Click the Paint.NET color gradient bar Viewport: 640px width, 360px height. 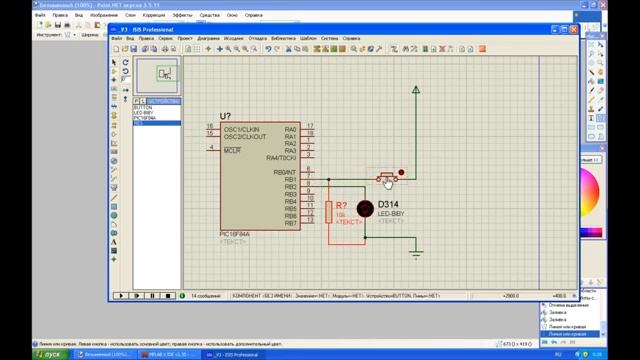(591, 233)
